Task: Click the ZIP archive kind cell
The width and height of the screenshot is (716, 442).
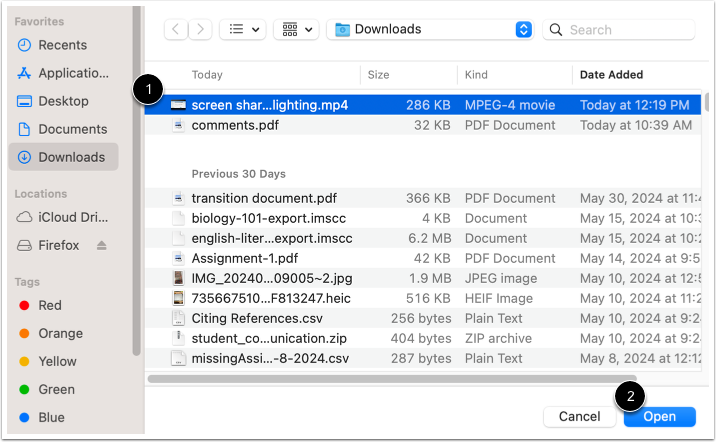Action: [x=498, y=339]
